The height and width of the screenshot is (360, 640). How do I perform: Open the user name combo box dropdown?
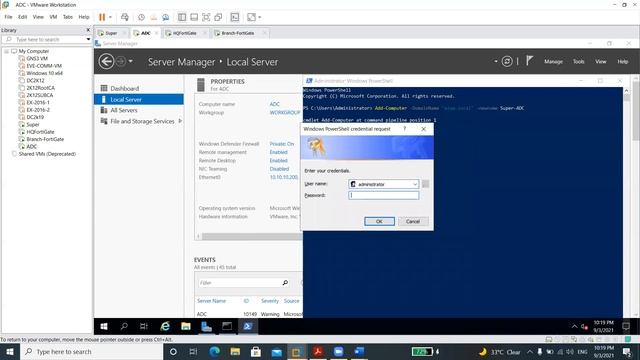point(415,184)
